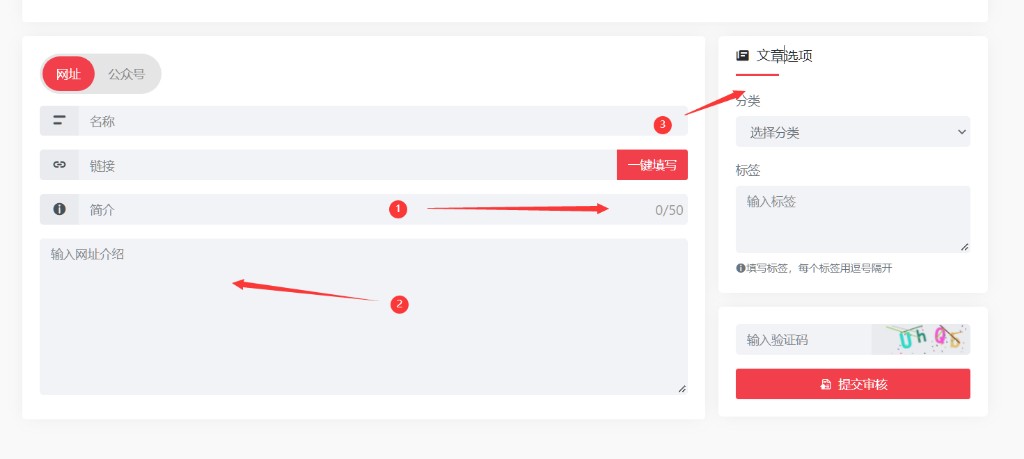Focus the 名称 input field

383,121
